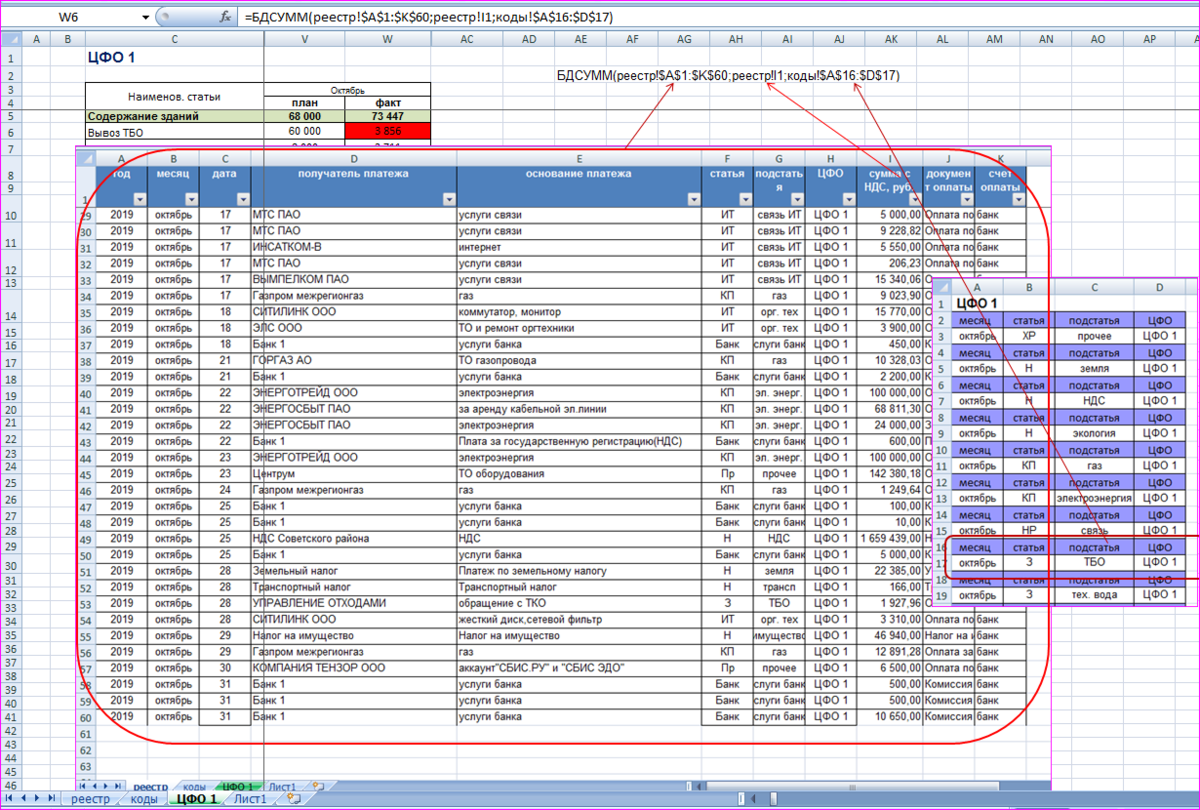Open the документ оплаты filter dropdown
The width and height of the screenshot is (1200, 810).
point(965,199)
